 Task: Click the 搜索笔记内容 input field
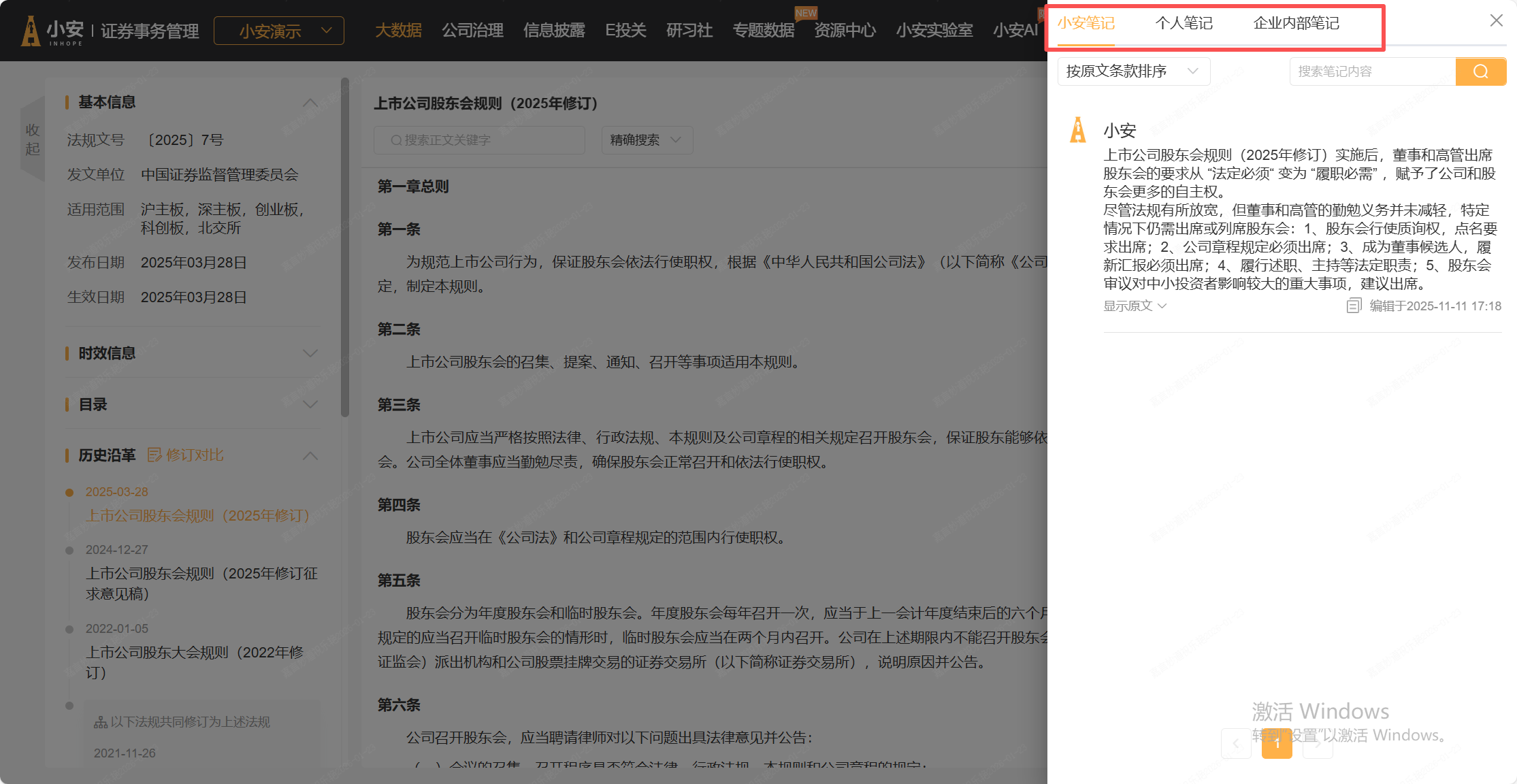click(x=1371, y=71)
